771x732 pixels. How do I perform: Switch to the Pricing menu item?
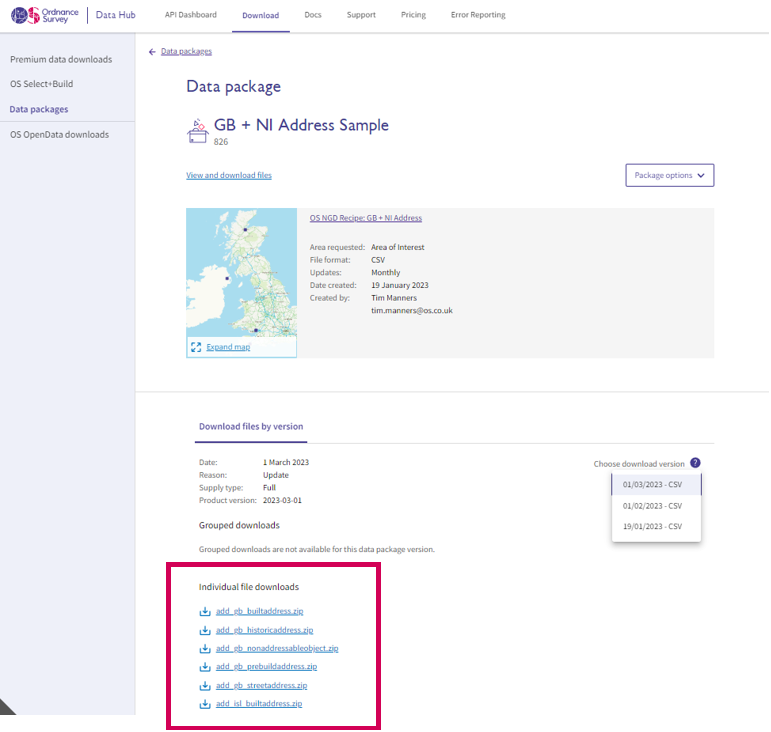[x=412, y=15]
